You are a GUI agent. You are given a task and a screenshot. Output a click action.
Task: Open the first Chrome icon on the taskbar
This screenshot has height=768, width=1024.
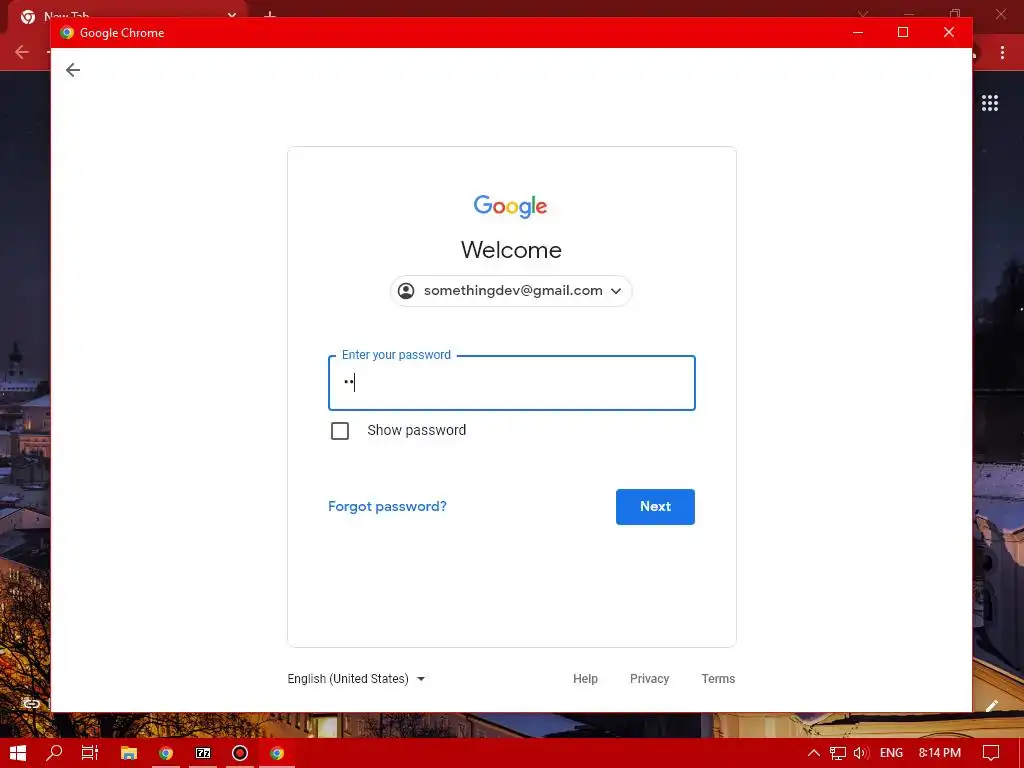coord(166,753)
